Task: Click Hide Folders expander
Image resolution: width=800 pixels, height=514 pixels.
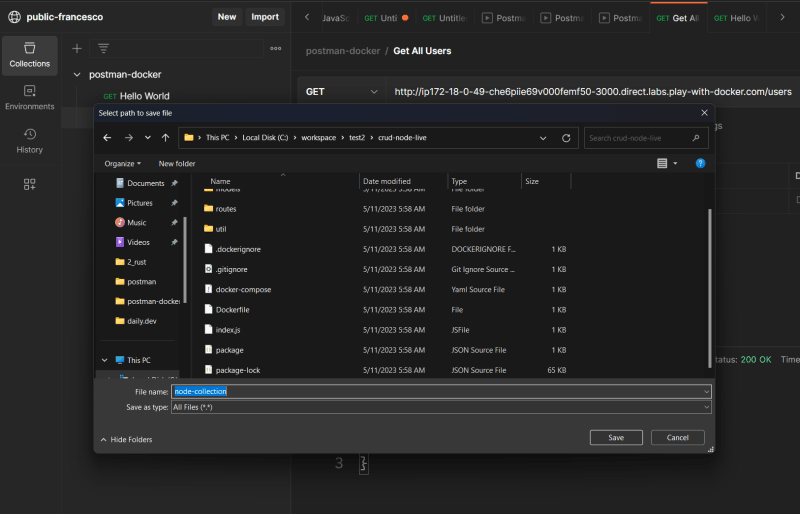Action: [x=126, y=439]
